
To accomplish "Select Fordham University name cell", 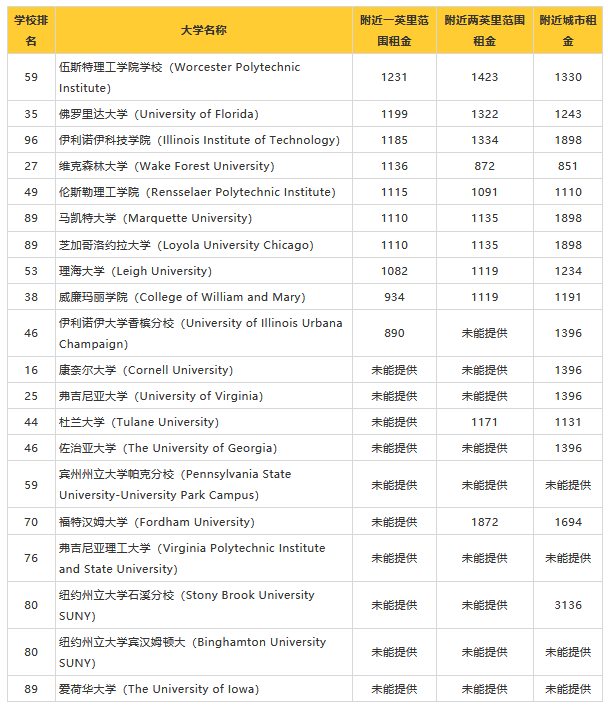I will [204, 522].
